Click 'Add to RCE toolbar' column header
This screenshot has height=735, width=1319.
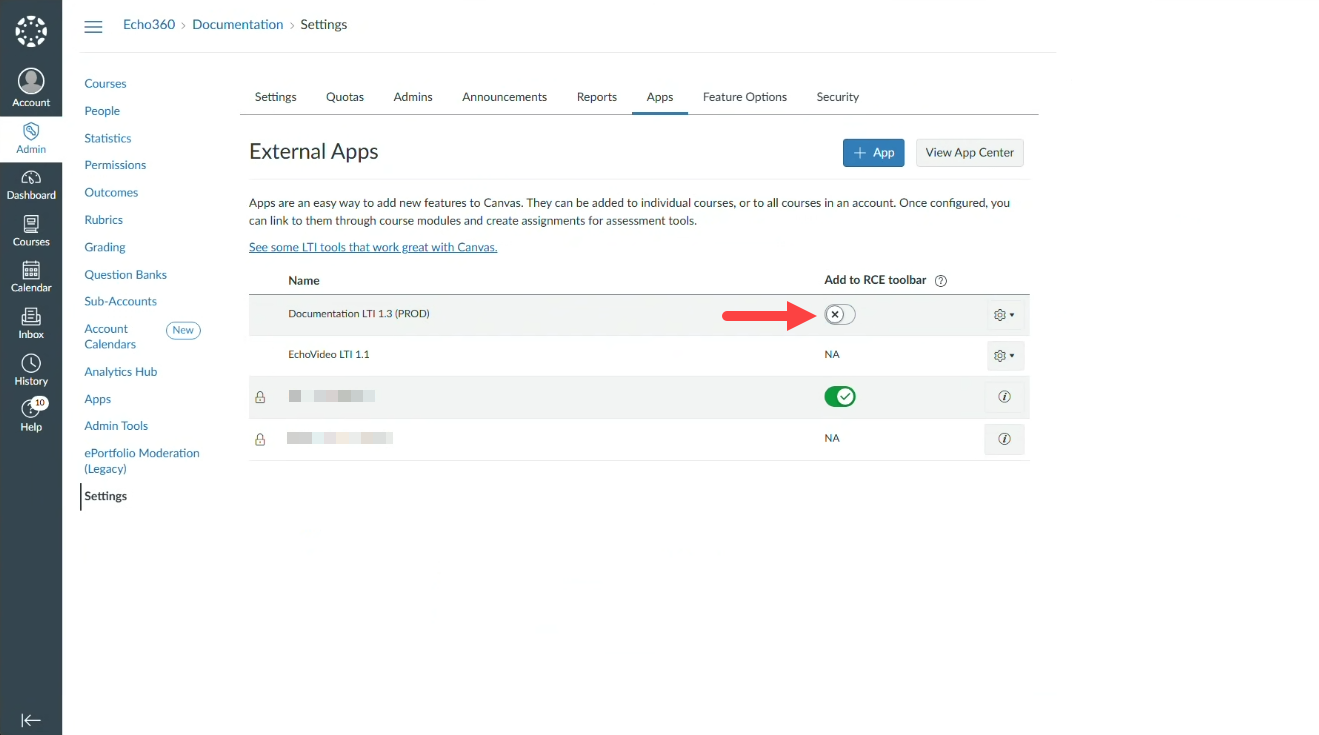coord(875,281)
